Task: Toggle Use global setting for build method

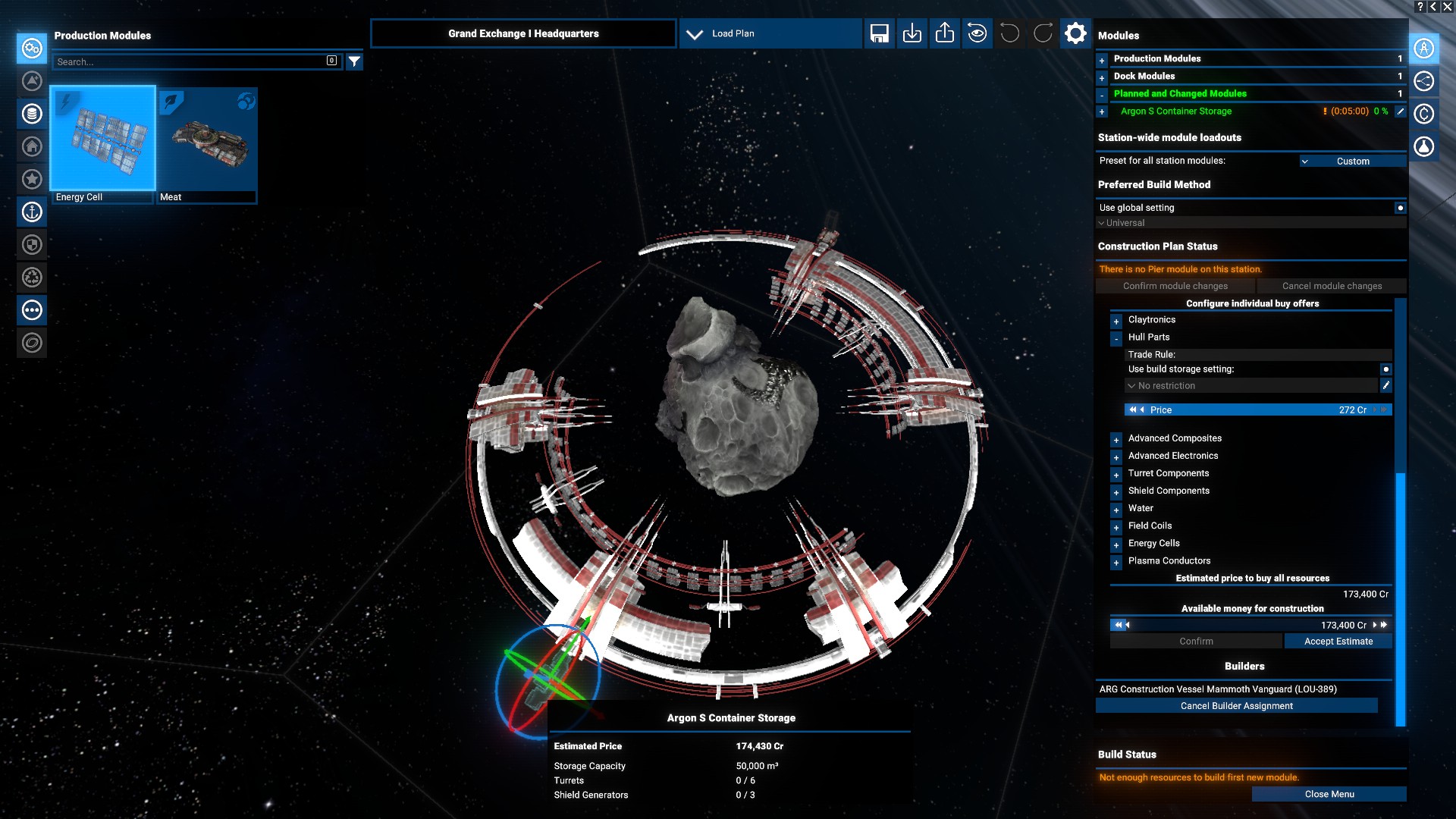Action: [1400, 208]
